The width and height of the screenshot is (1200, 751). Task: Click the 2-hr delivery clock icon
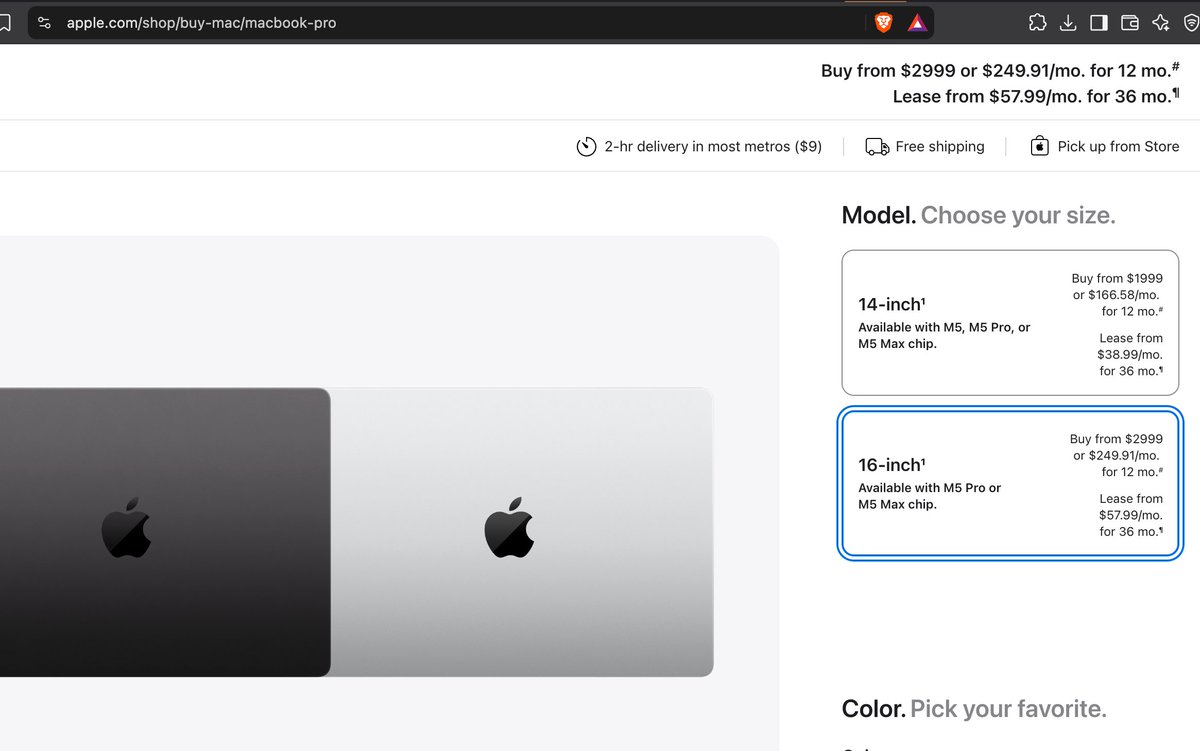587,147
